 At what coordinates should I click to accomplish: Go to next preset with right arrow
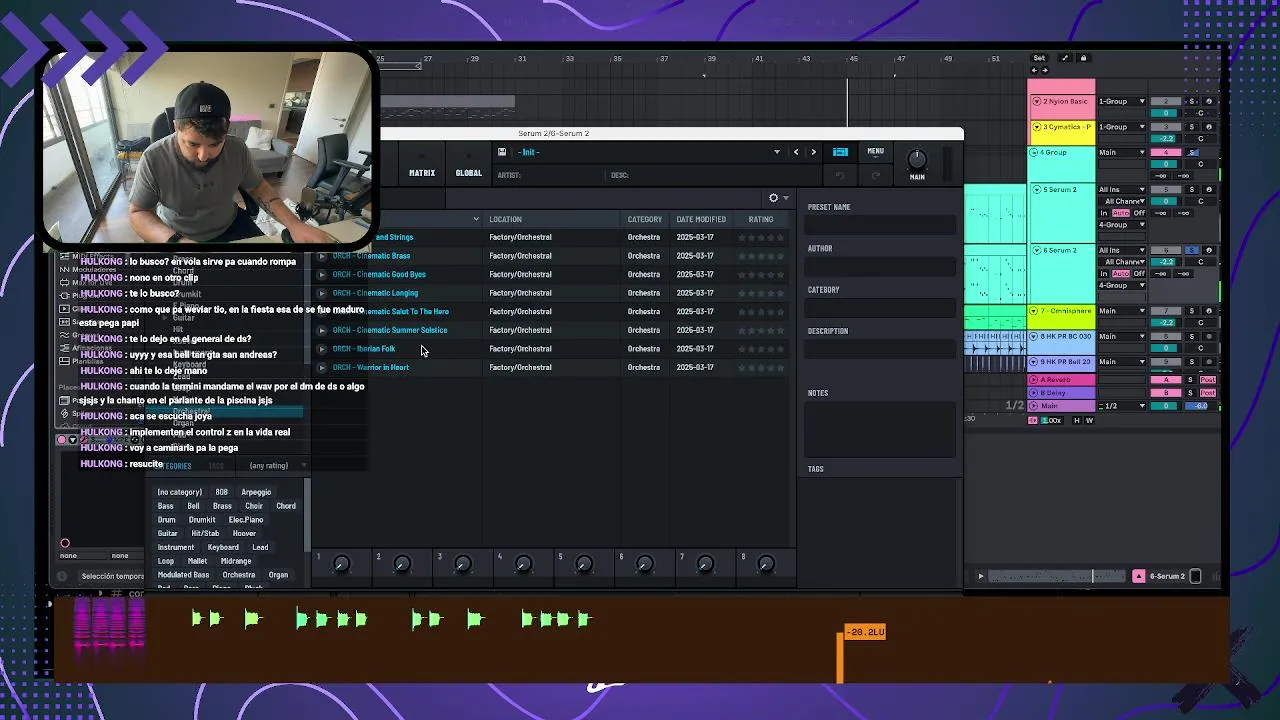pos(813,152)
